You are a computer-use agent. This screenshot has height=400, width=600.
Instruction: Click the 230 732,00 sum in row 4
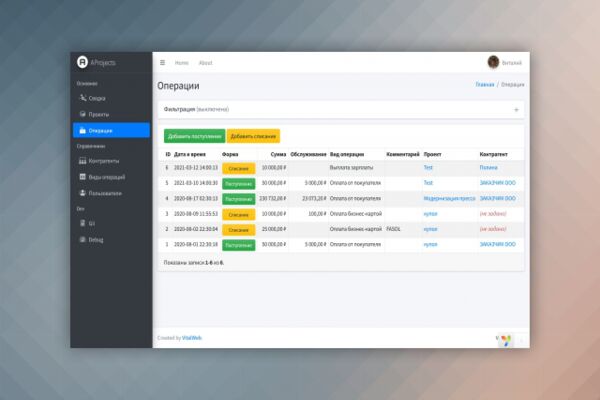[273, 198]
